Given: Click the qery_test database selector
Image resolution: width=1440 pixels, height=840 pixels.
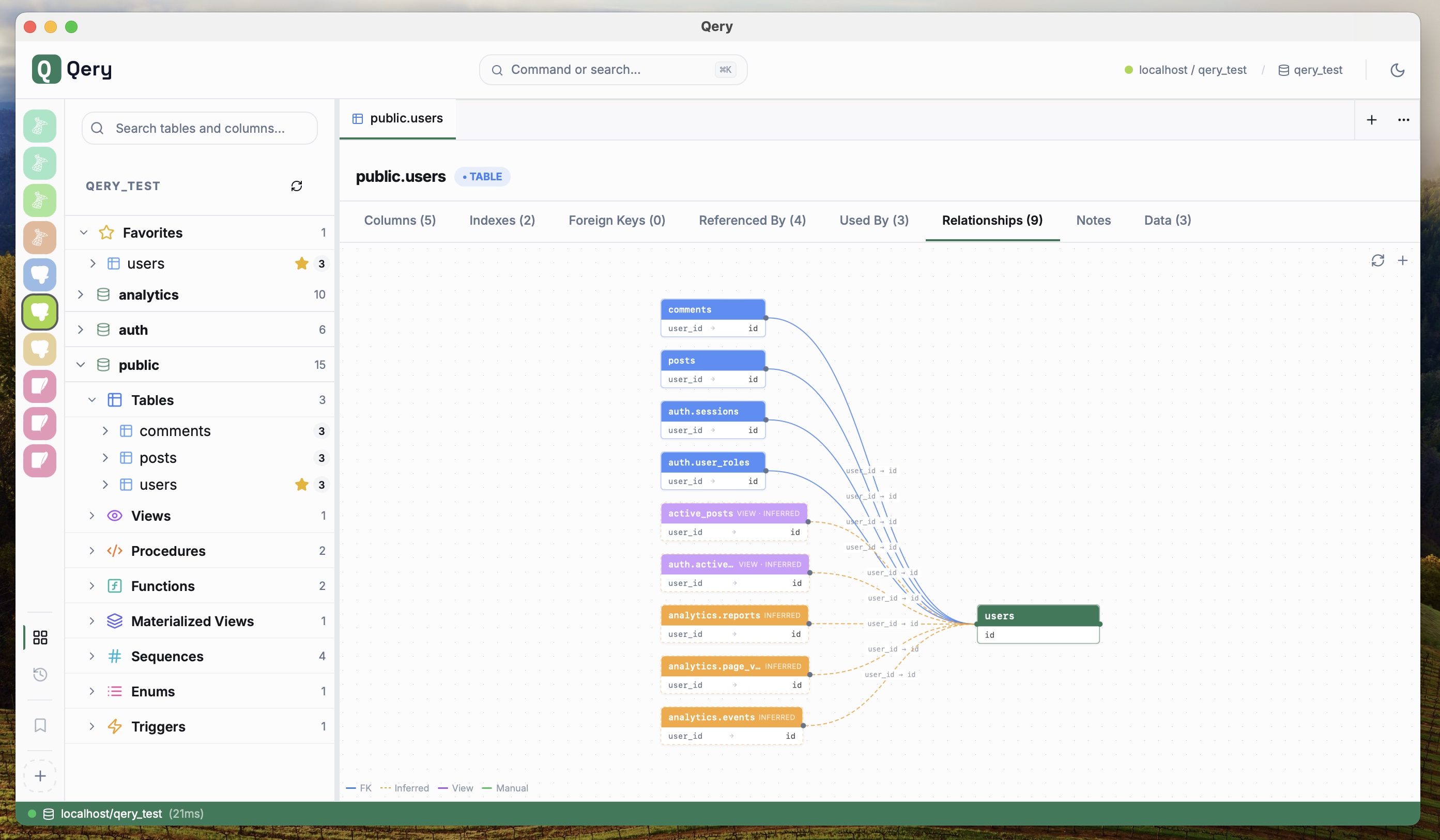Looking at the screenshot, I should pyautogui.click(x=1310, y=70).
